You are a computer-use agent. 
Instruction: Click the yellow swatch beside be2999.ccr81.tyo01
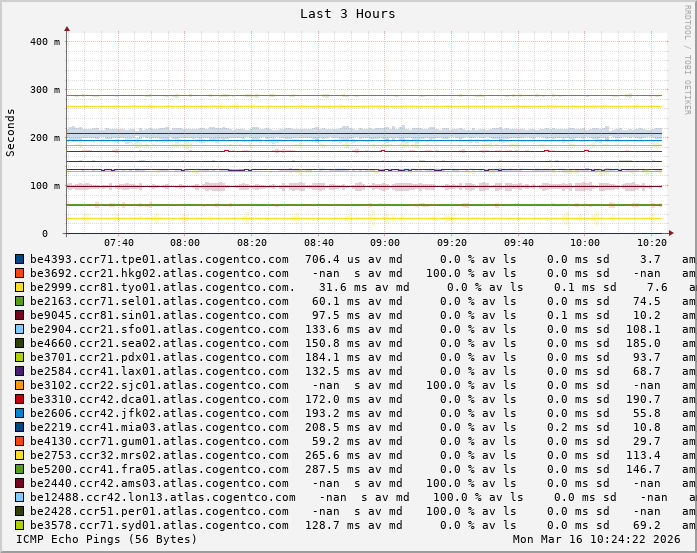[19, 287]
